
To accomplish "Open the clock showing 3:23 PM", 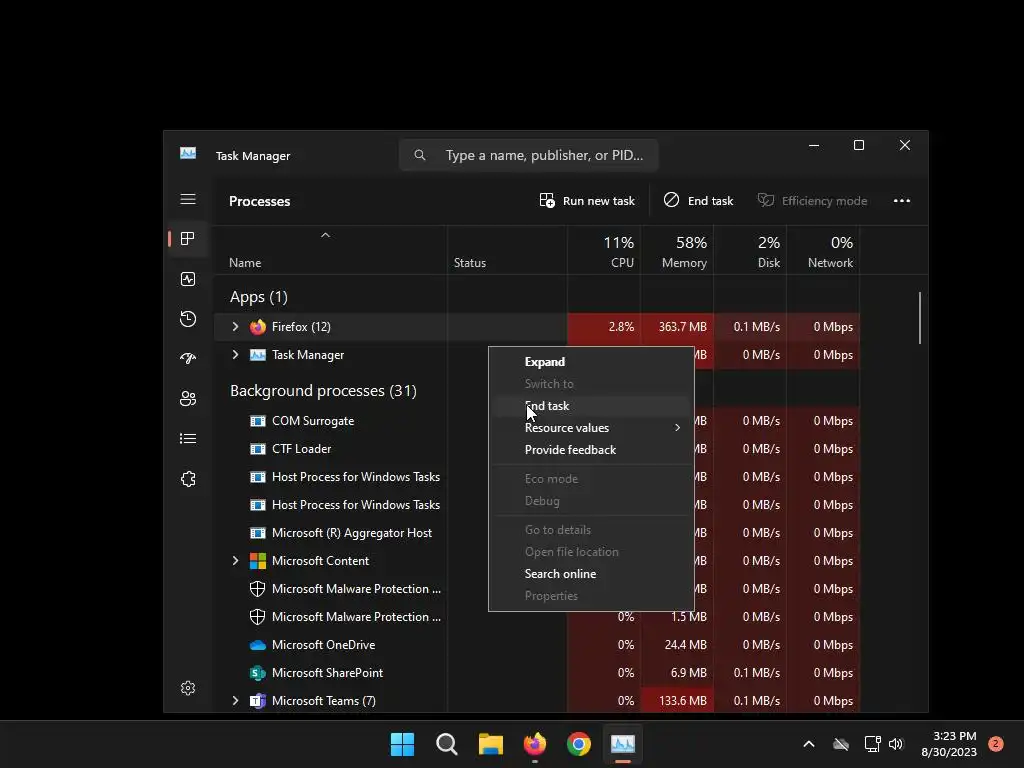I will click(949, 744).
